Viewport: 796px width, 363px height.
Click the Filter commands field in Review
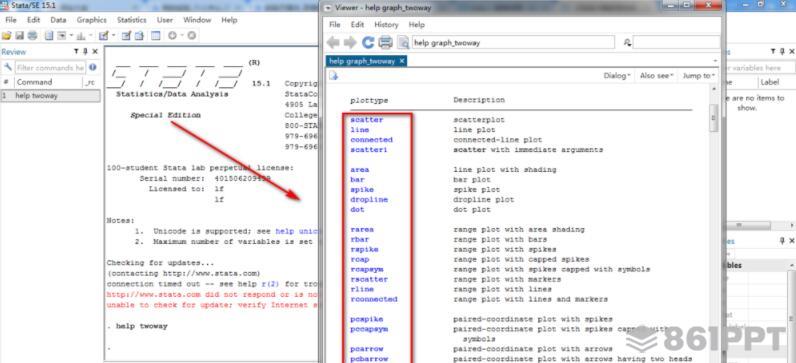tap(50, 68)
